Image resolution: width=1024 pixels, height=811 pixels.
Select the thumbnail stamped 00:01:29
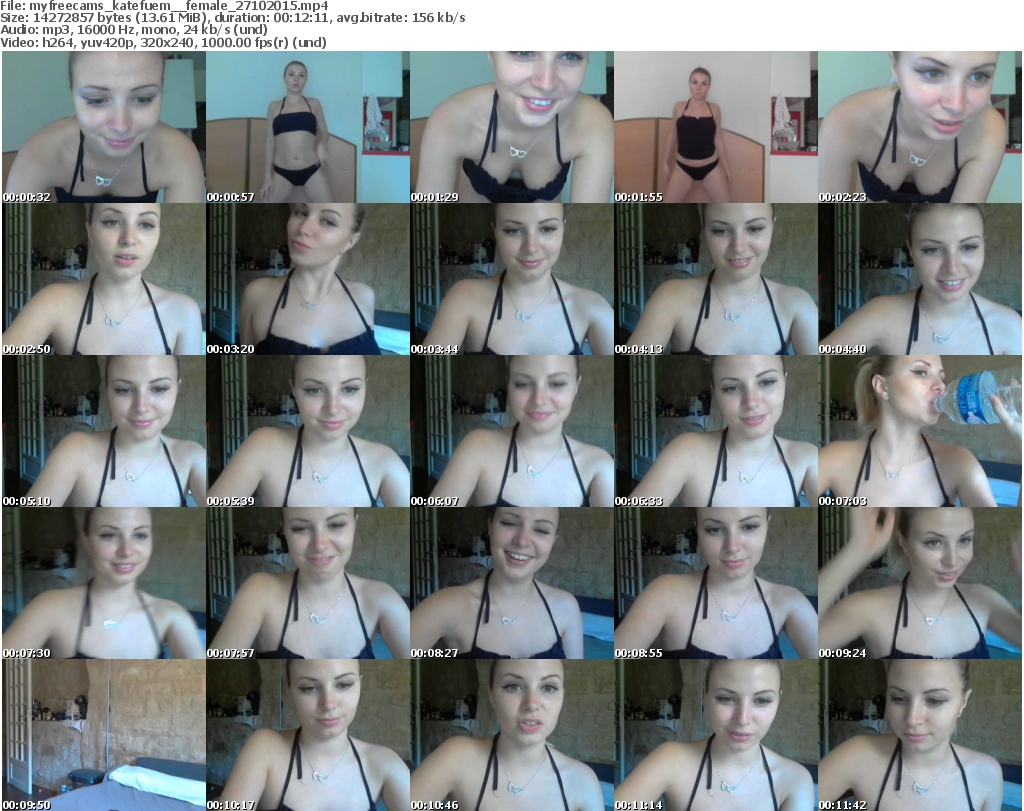pyautogui.click(x=512, y=127)
